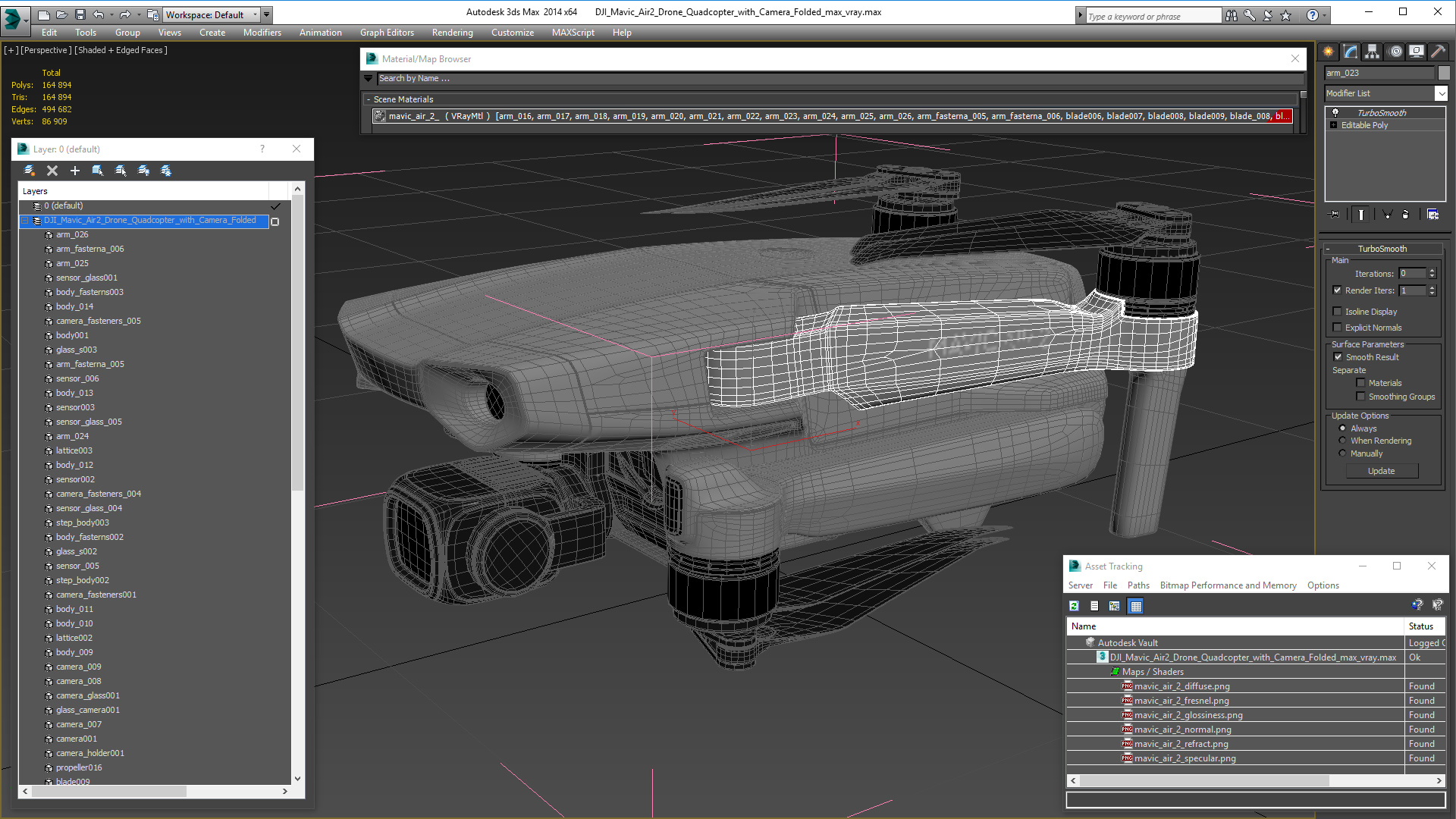Select Manually update radio button
The image size is (1456, 819).
[1342, 453]
